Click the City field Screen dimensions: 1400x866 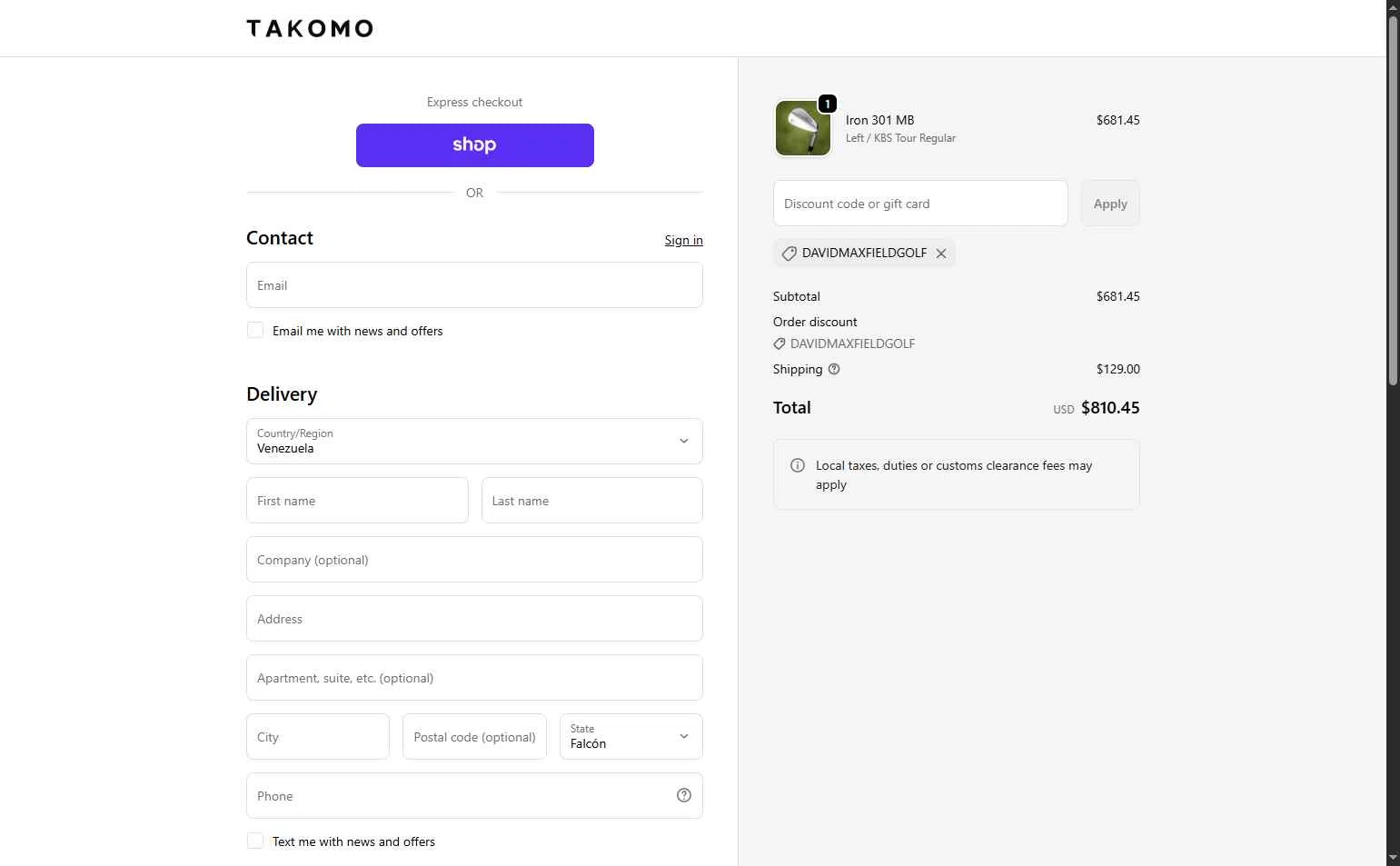pos(318,737)
